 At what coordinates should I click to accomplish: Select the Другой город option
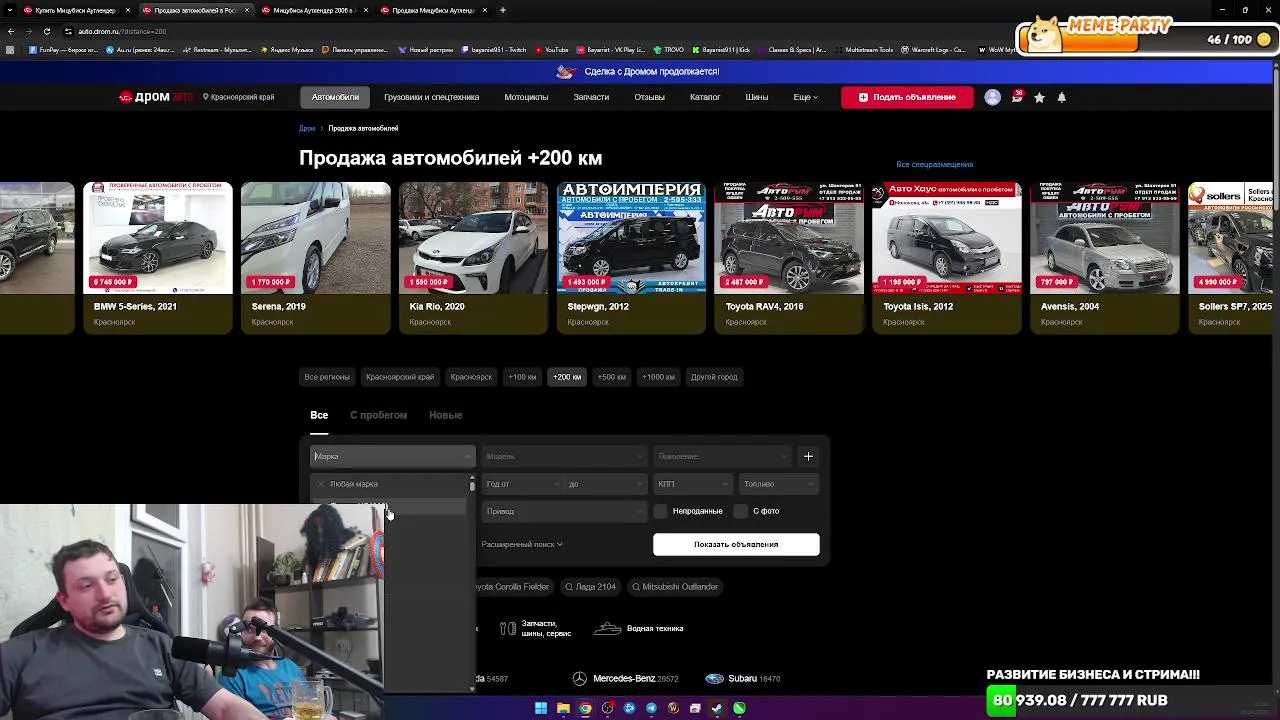point(714,377)
